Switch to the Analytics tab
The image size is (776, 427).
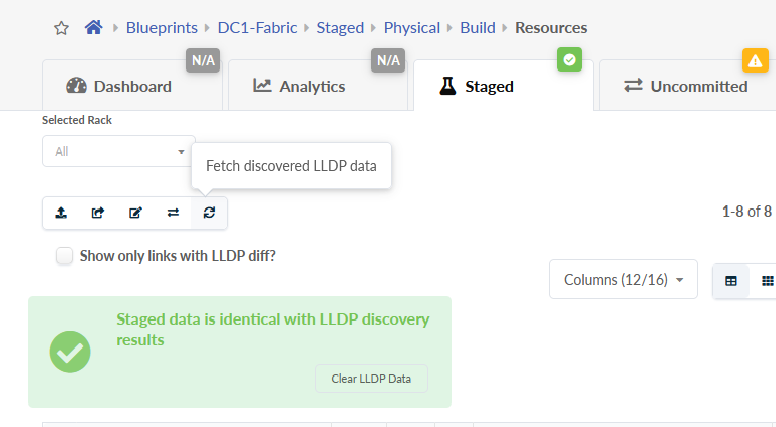[299, 86]
